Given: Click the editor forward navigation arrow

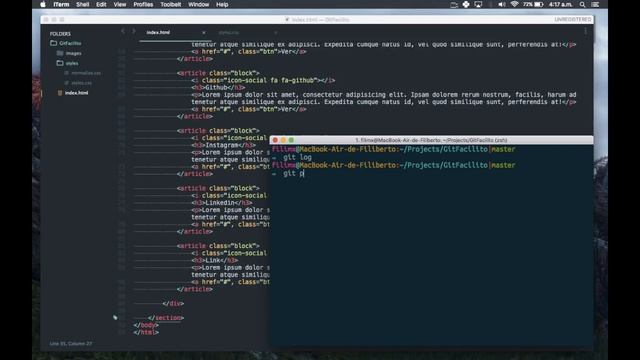Looking at the screenshot, I should pos(133,31).
